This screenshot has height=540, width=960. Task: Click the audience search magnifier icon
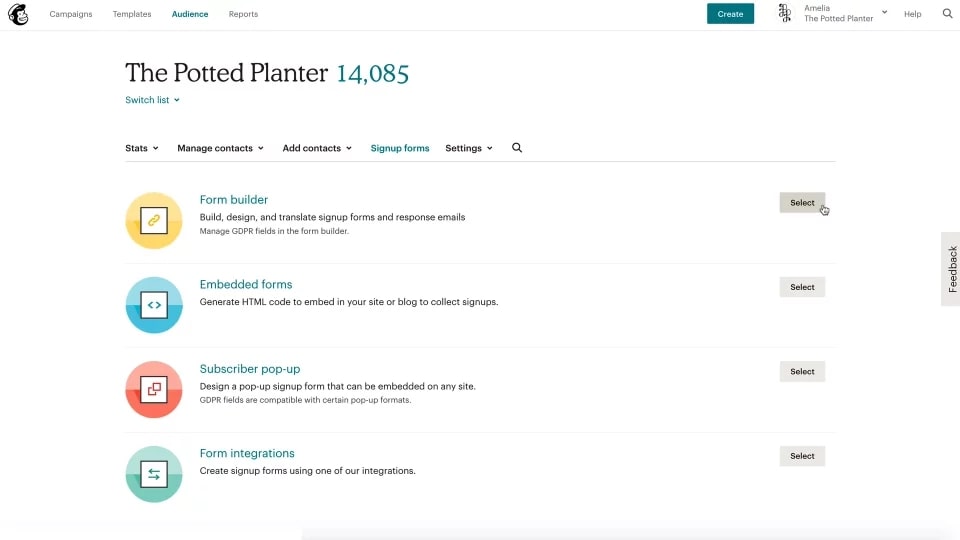(517, 148)
